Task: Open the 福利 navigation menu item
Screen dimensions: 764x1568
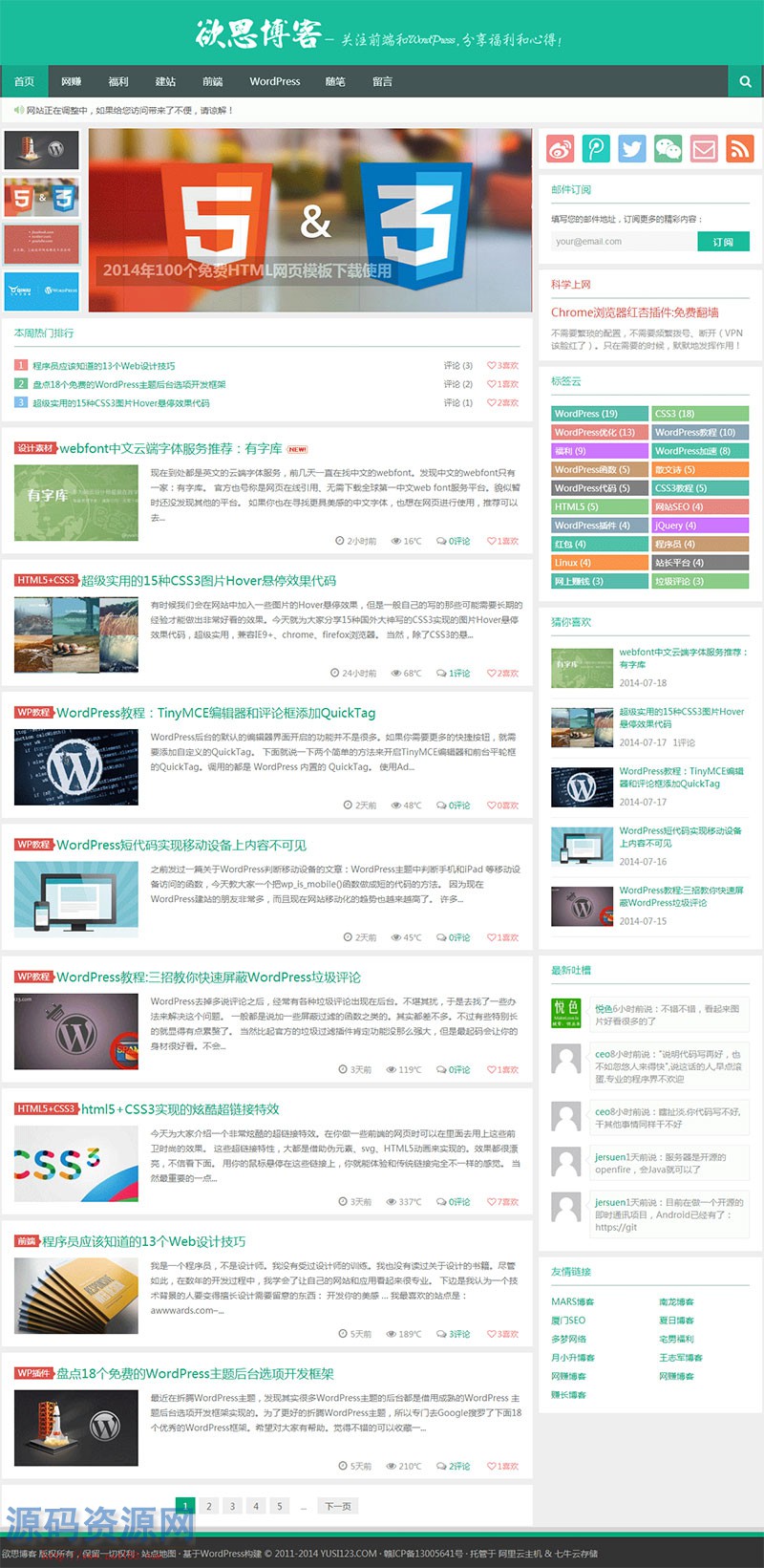Action: pyautogui.click(x=118, y=81)
